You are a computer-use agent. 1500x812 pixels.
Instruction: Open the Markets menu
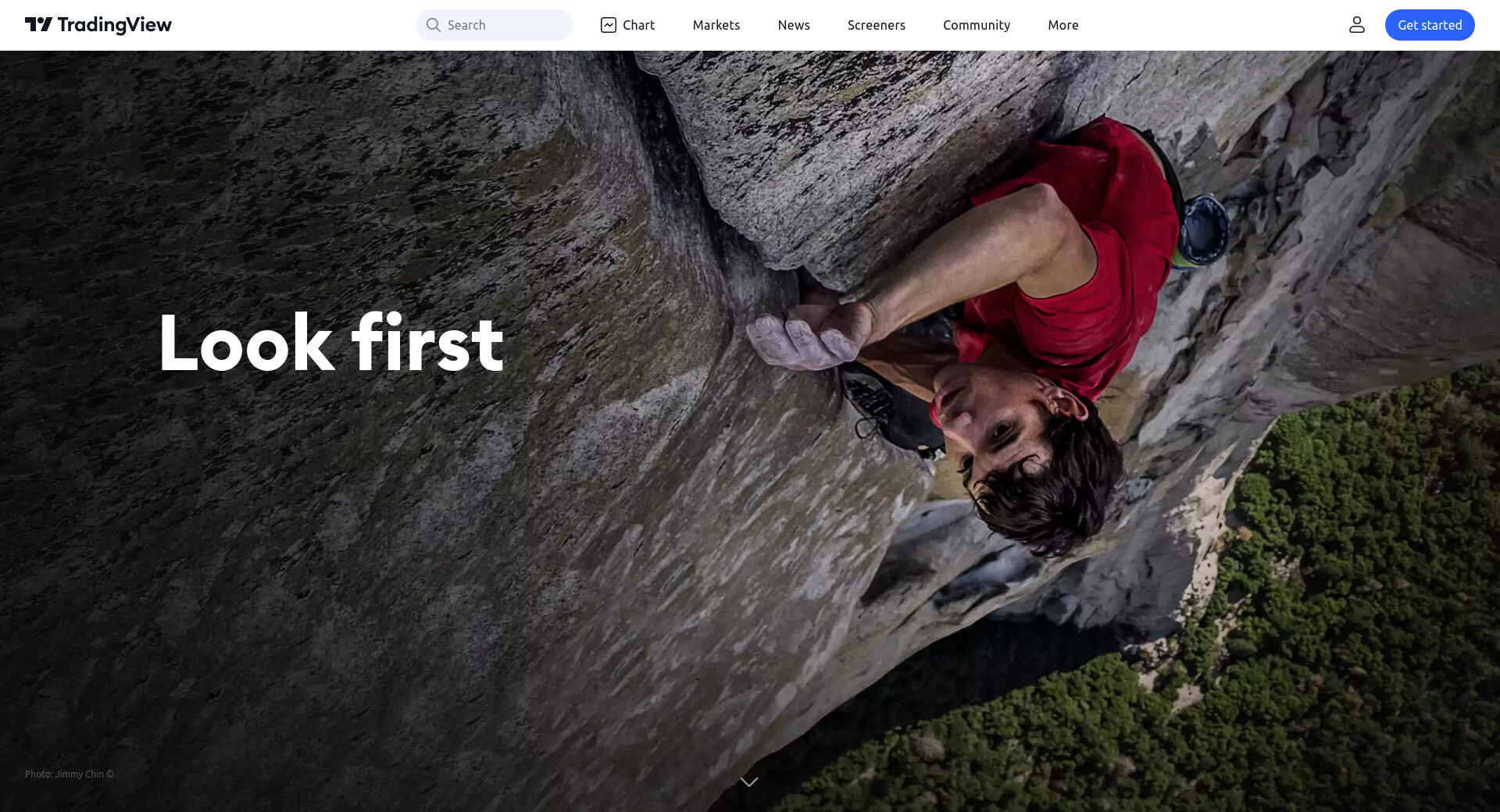[x=716, y=25]
